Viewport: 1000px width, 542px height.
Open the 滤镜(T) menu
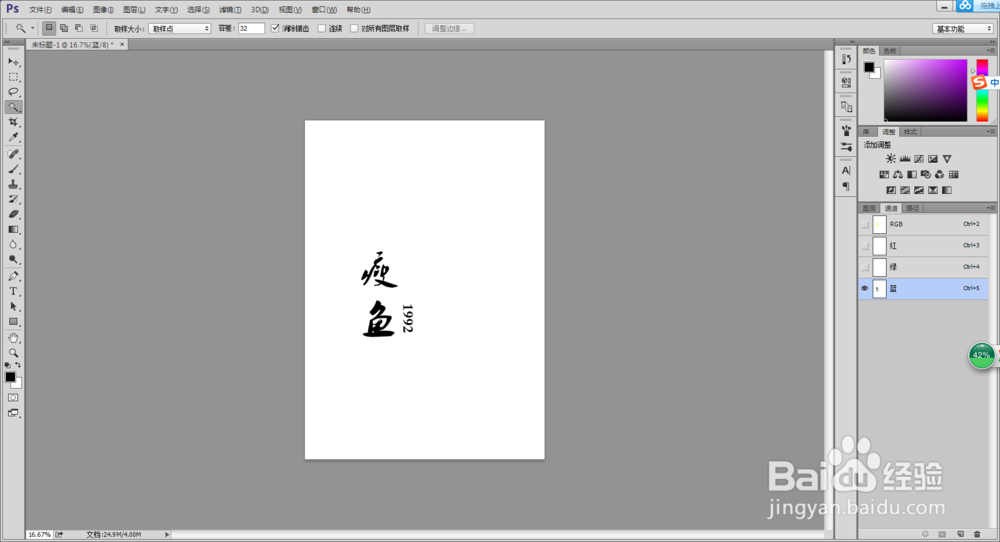point(230,10)
